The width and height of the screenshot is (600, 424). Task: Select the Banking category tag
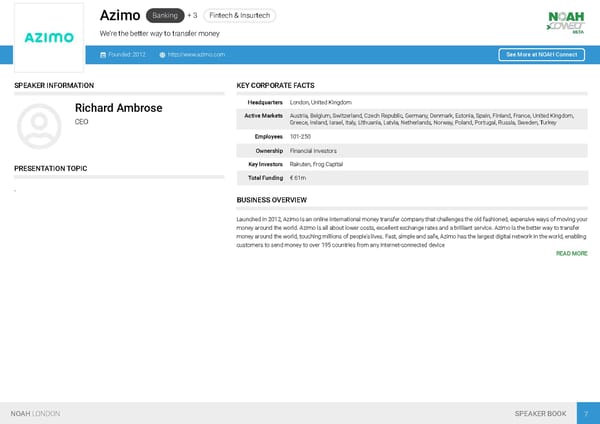(163, 16)
